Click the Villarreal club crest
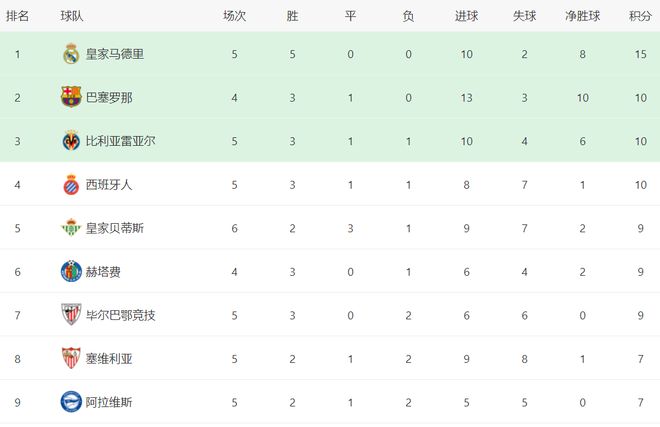Image resolution: width=660 pixels, height=427 pixels. point(71,141)
